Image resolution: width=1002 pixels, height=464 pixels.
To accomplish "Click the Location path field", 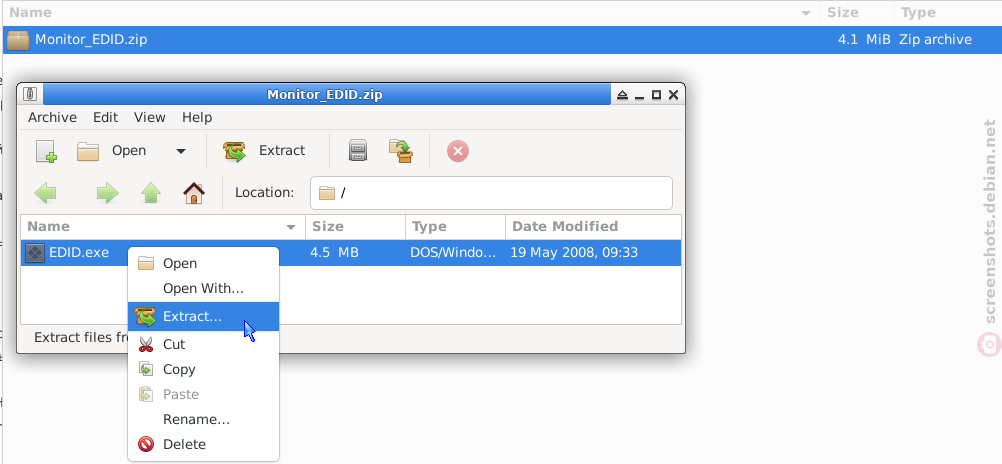I will tap(491, 193).
